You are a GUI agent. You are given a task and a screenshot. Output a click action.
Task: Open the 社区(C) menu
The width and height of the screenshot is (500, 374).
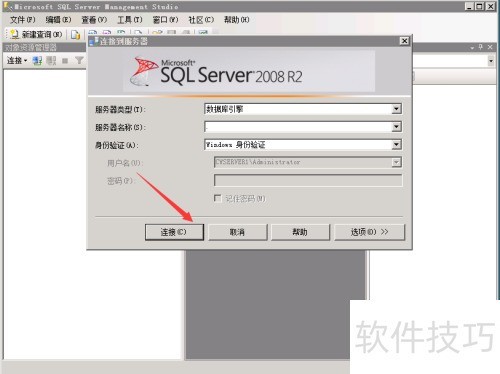tap(201, 20)
